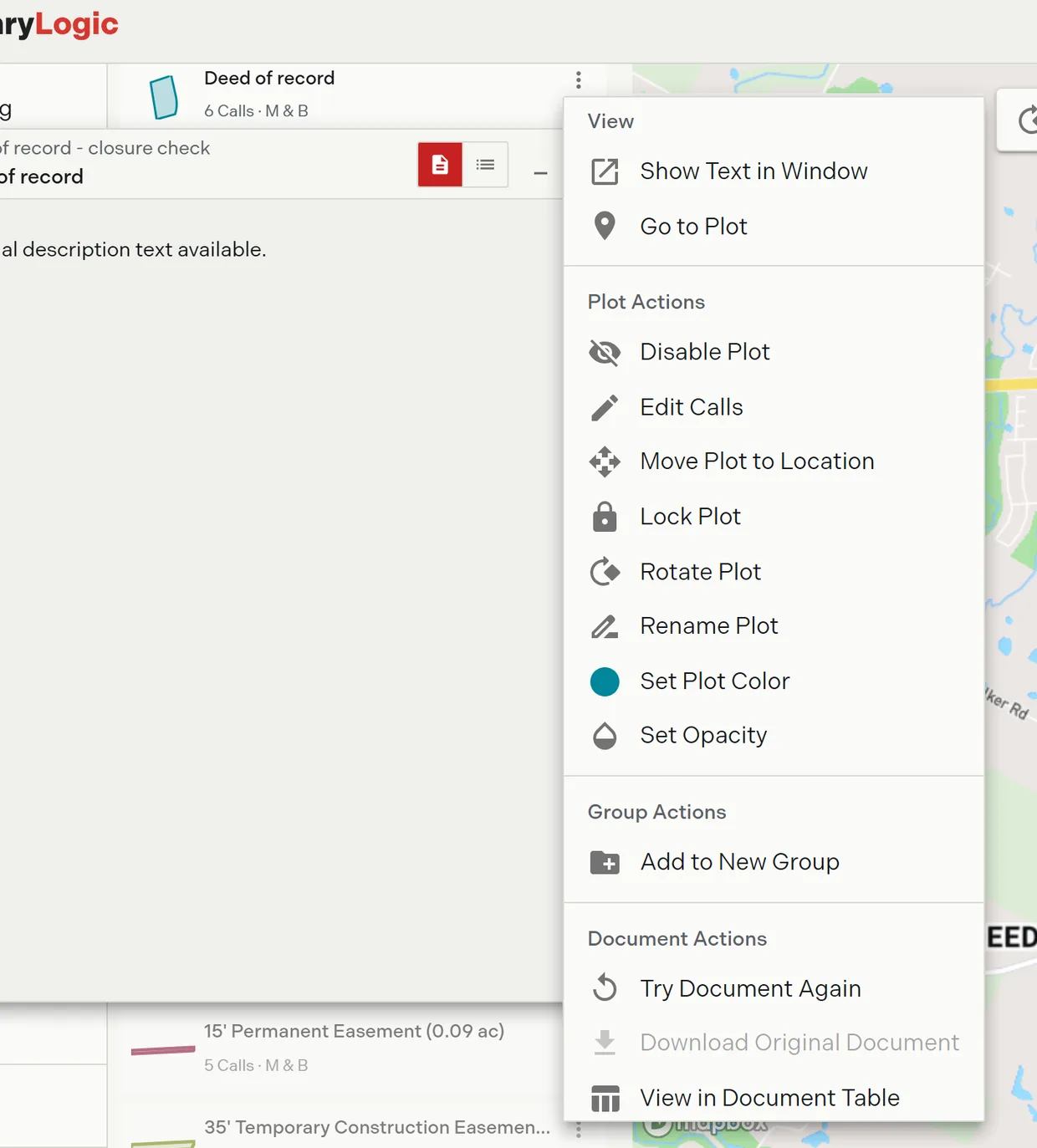Collapse panel with the minus button
Screen dimensions: 1037x1148
540,173
